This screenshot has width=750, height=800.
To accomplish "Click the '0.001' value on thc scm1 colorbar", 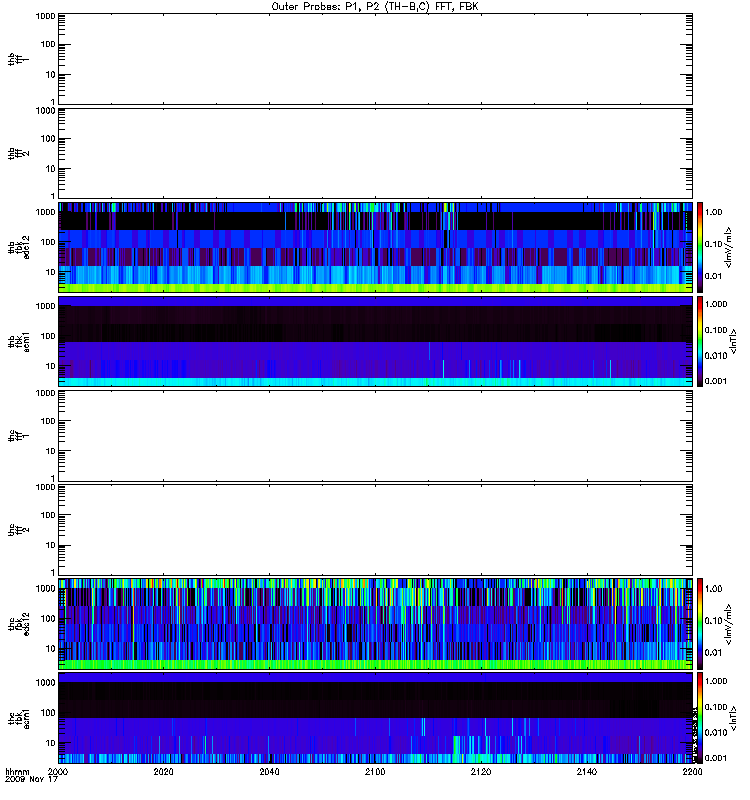I will click(x=716, y=758).
